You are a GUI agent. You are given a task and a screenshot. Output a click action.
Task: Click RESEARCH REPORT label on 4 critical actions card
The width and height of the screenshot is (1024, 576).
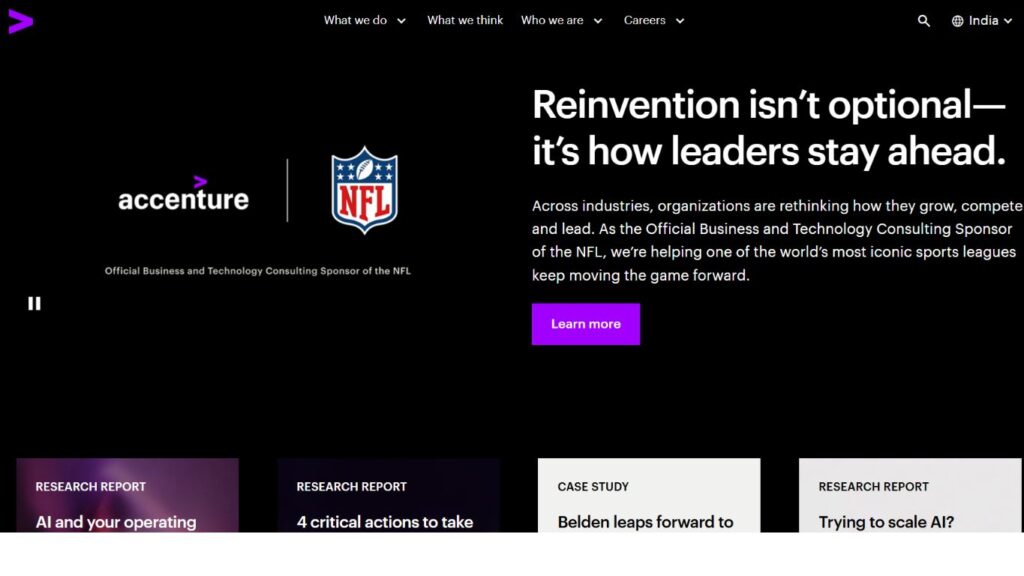(x=351, y=487)
